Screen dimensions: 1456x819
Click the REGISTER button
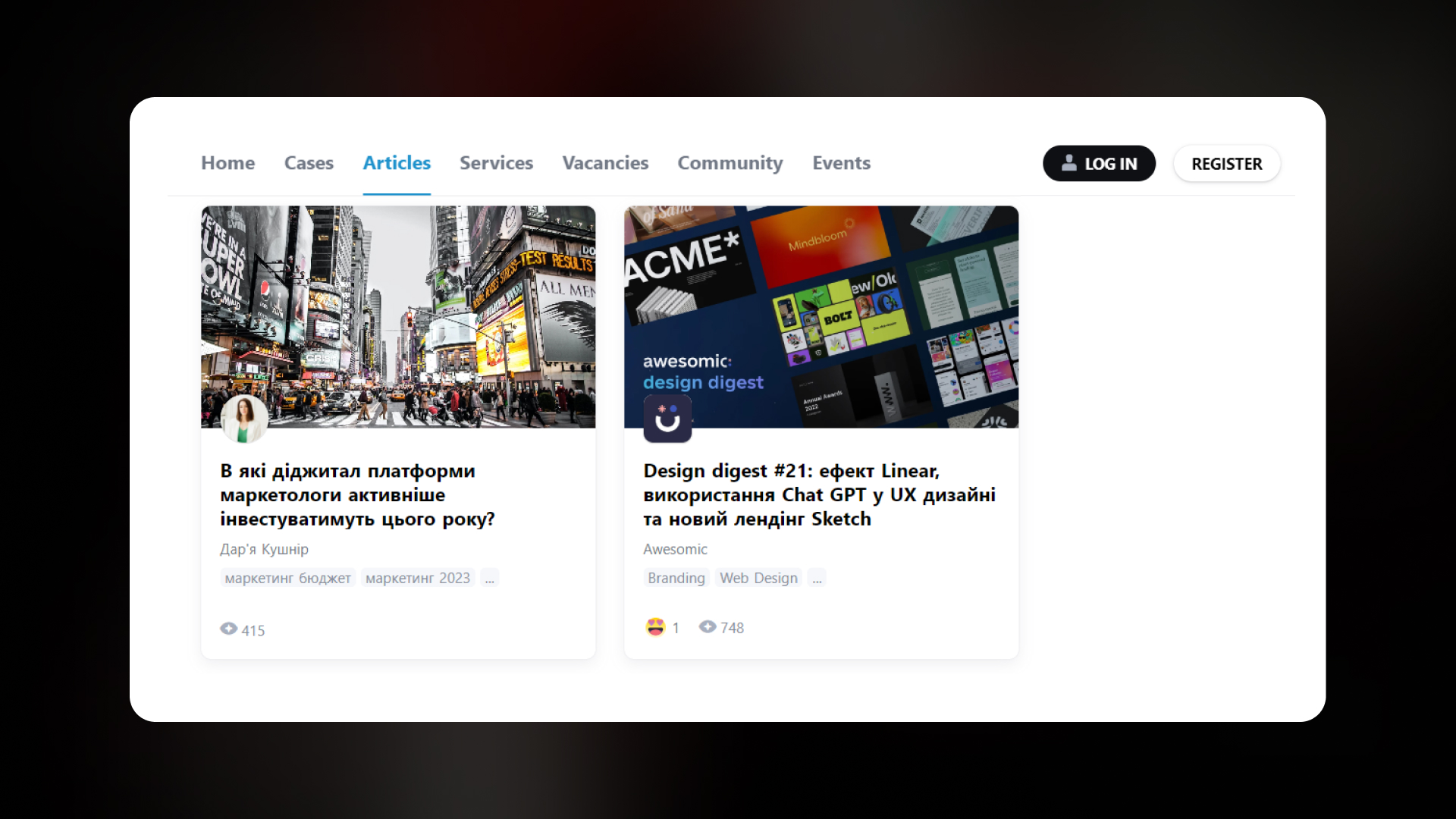pyautogui.click(x=1227, y=163)
